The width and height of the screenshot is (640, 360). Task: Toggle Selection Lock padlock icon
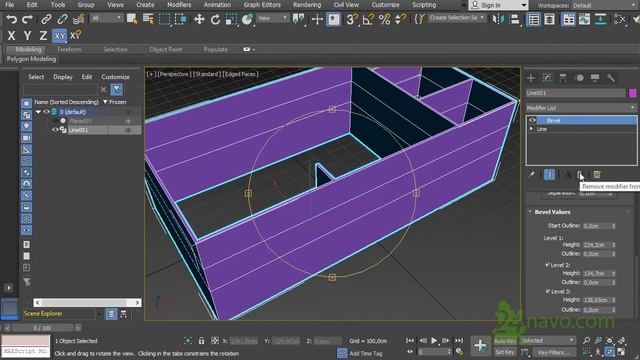(x=201, y=340)
